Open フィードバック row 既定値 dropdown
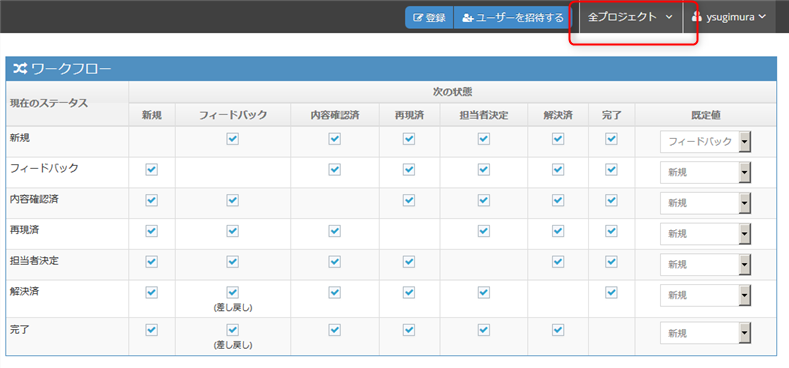Viewport: 789px width, 368px height. tap(705, 173)
